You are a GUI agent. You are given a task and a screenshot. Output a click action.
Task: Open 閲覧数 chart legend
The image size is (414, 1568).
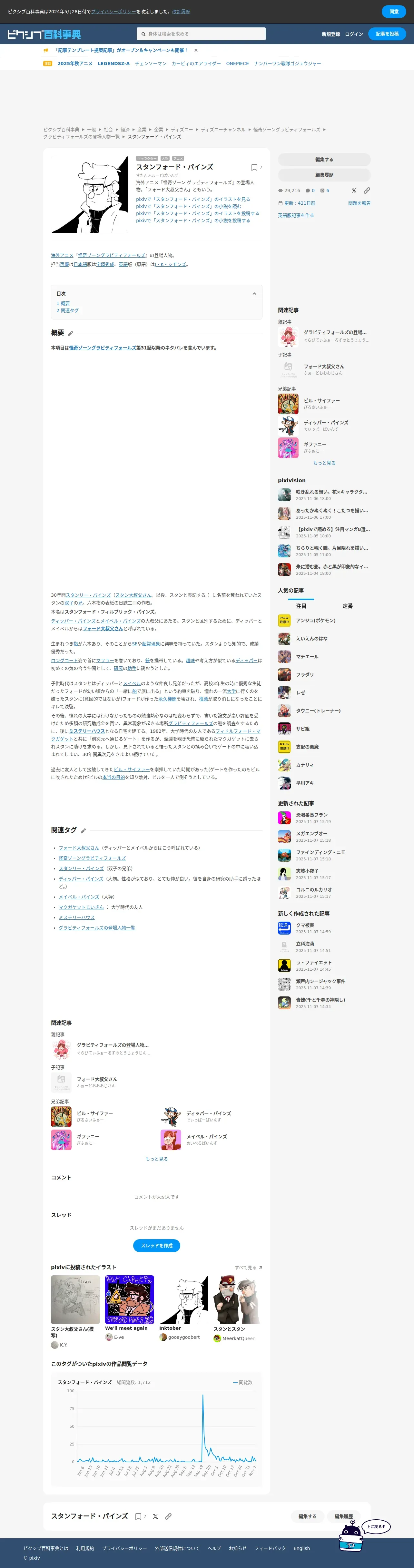(242, 1382)
